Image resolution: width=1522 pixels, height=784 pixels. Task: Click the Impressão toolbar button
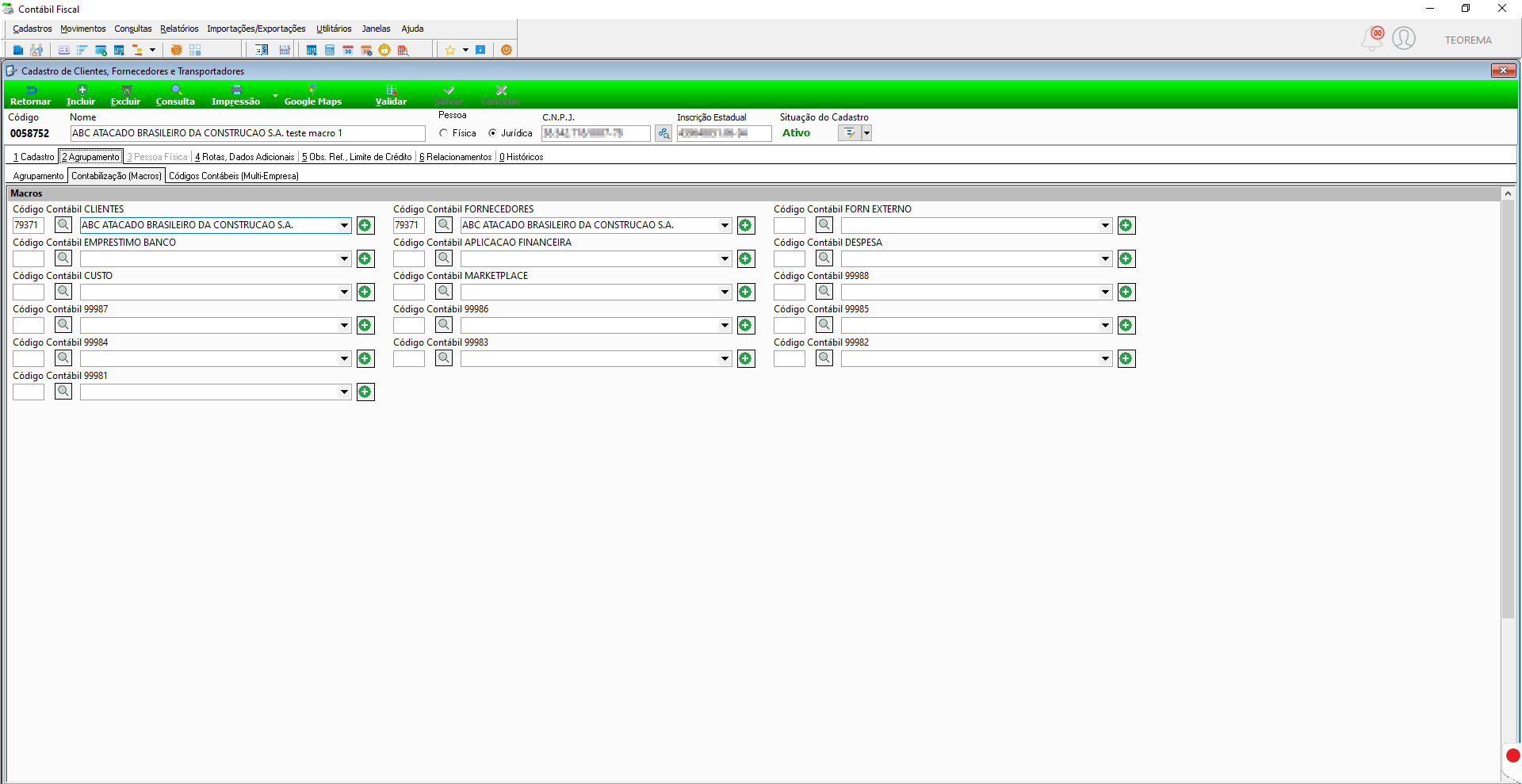(235, 95)
